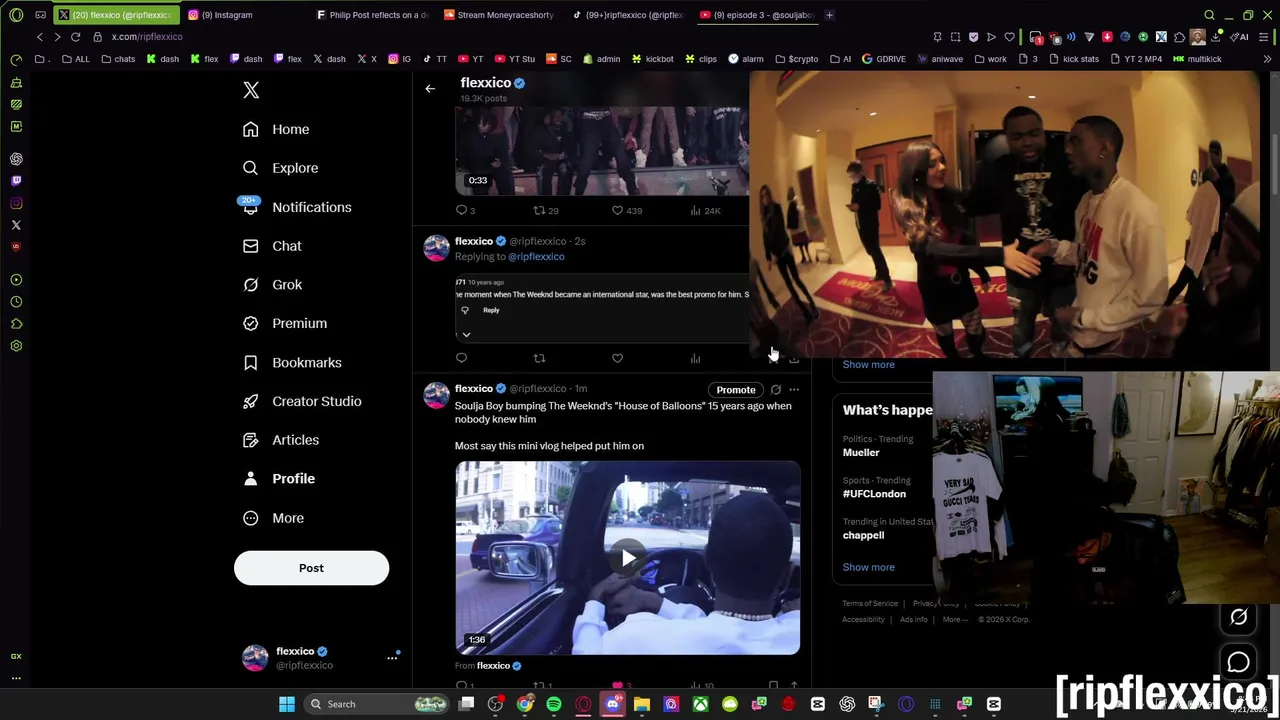
Task: Switch to Stream Moneyraceshorty tab
Action: pos(499,15)
